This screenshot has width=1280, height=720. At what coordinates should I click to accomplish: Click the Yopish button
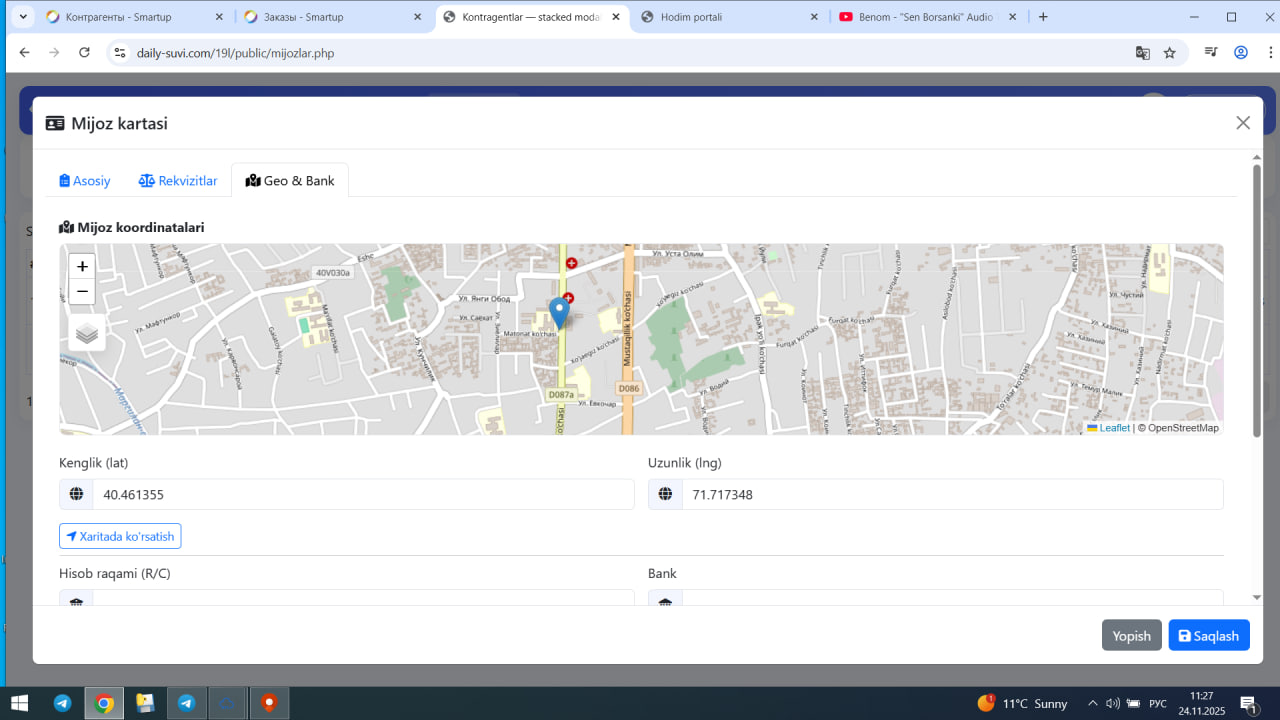tap(1132, 636)
